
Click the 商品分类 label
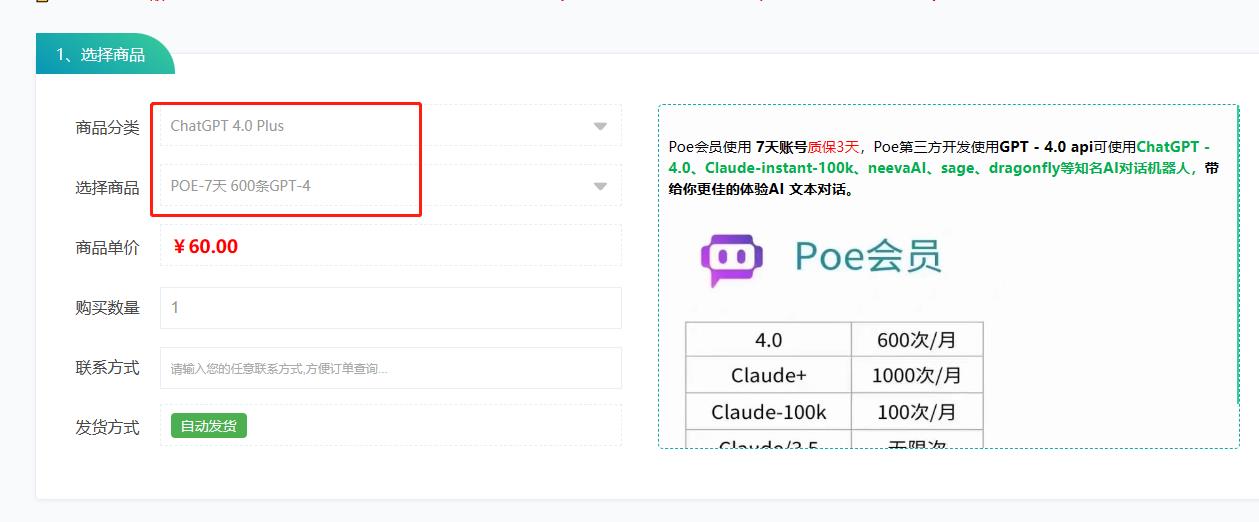107,127
